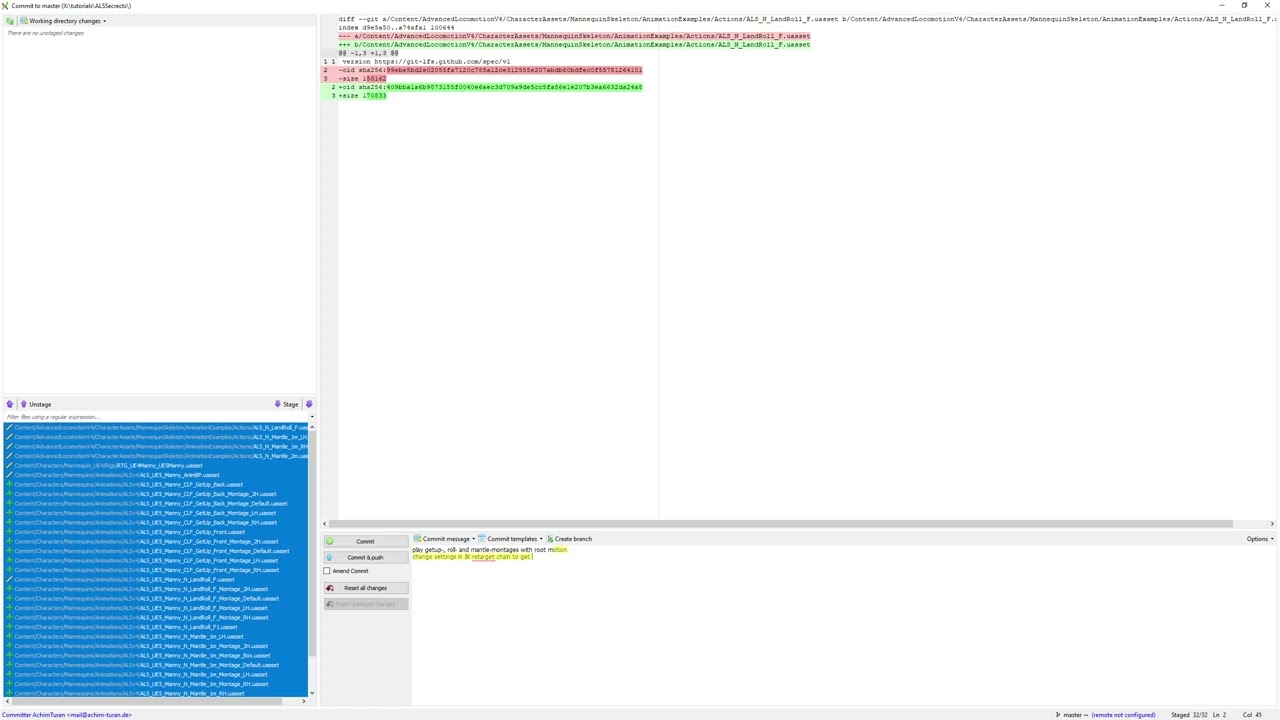Click the Reset all changes button
Image resolution: width=1280 pixels, height=720 pixels.
pos(365,588)
